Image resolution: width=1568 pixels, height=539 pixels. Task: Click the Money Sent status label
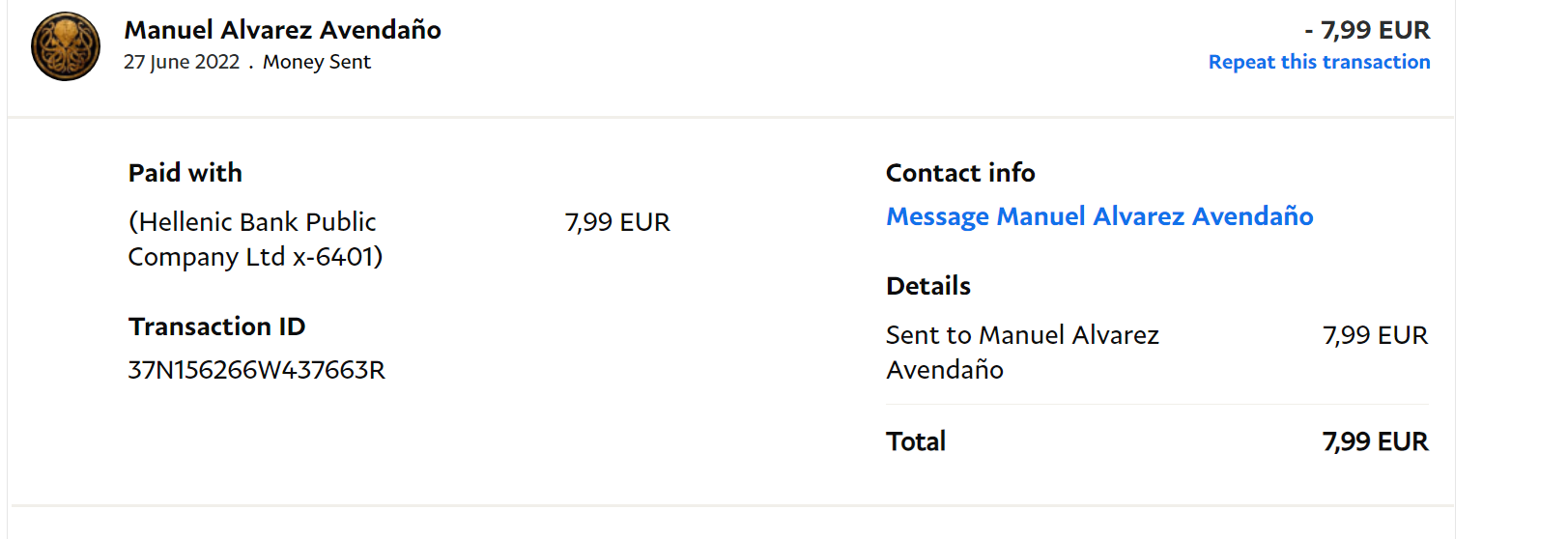pos(317,62)
